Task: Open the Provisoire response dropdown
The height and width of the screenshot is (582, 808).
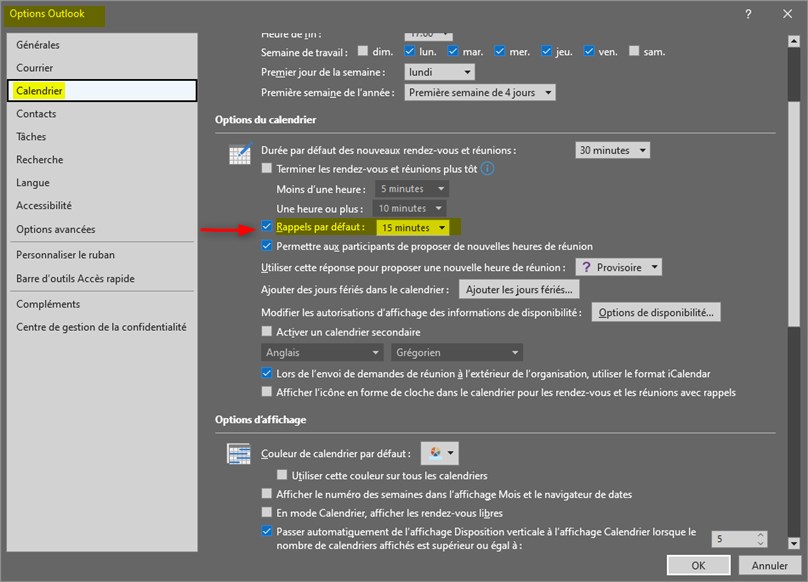Action: click(618, 268)
